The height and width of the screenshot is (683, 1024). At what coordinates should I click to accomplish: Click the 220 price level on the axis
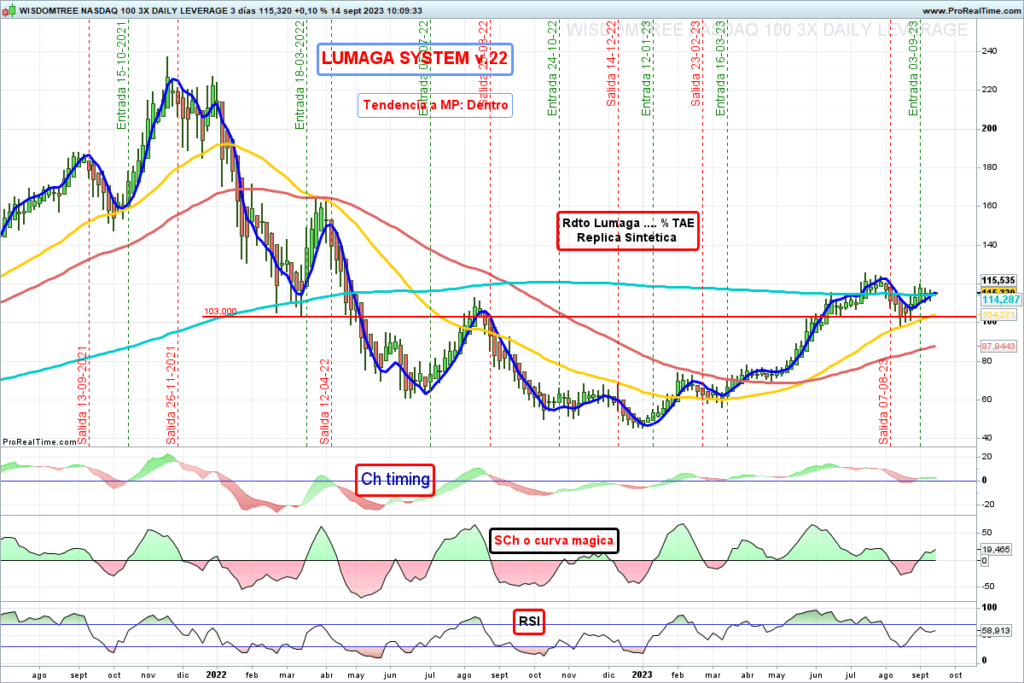point(989,89)
